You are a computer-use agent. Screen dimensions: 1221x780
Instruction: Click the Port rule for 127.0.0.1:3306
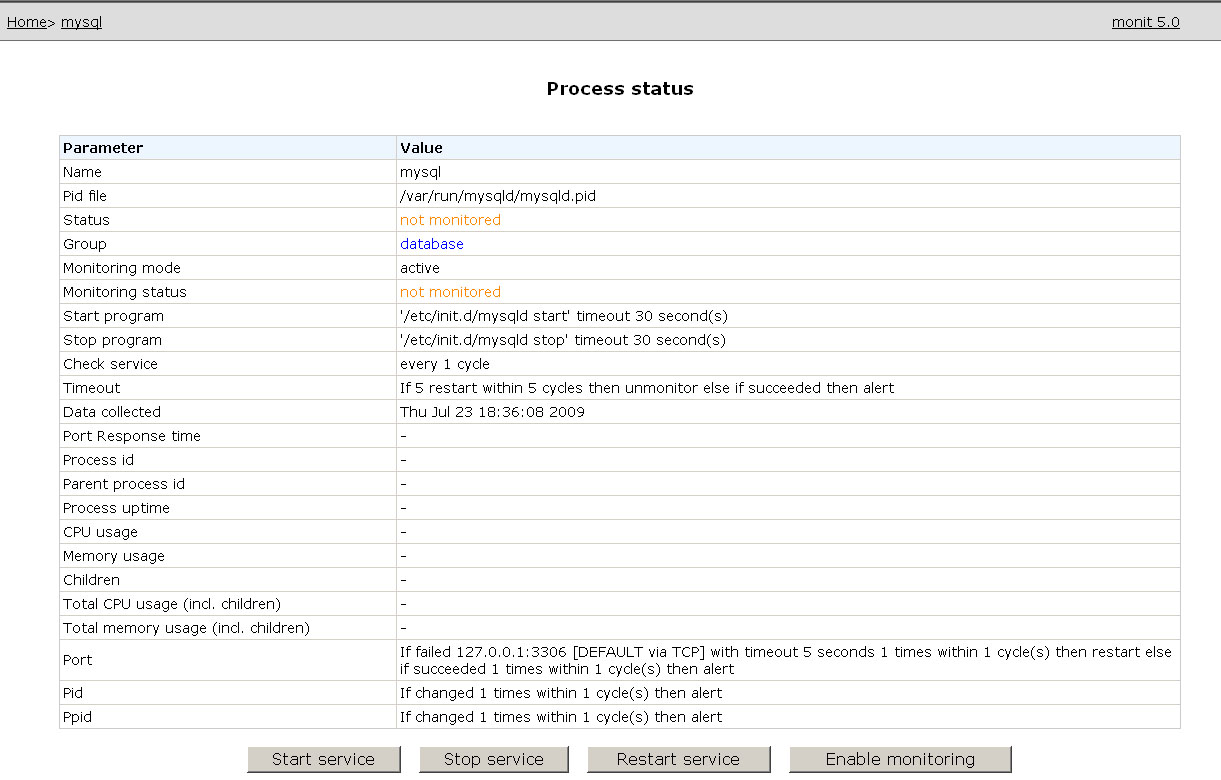785,660
